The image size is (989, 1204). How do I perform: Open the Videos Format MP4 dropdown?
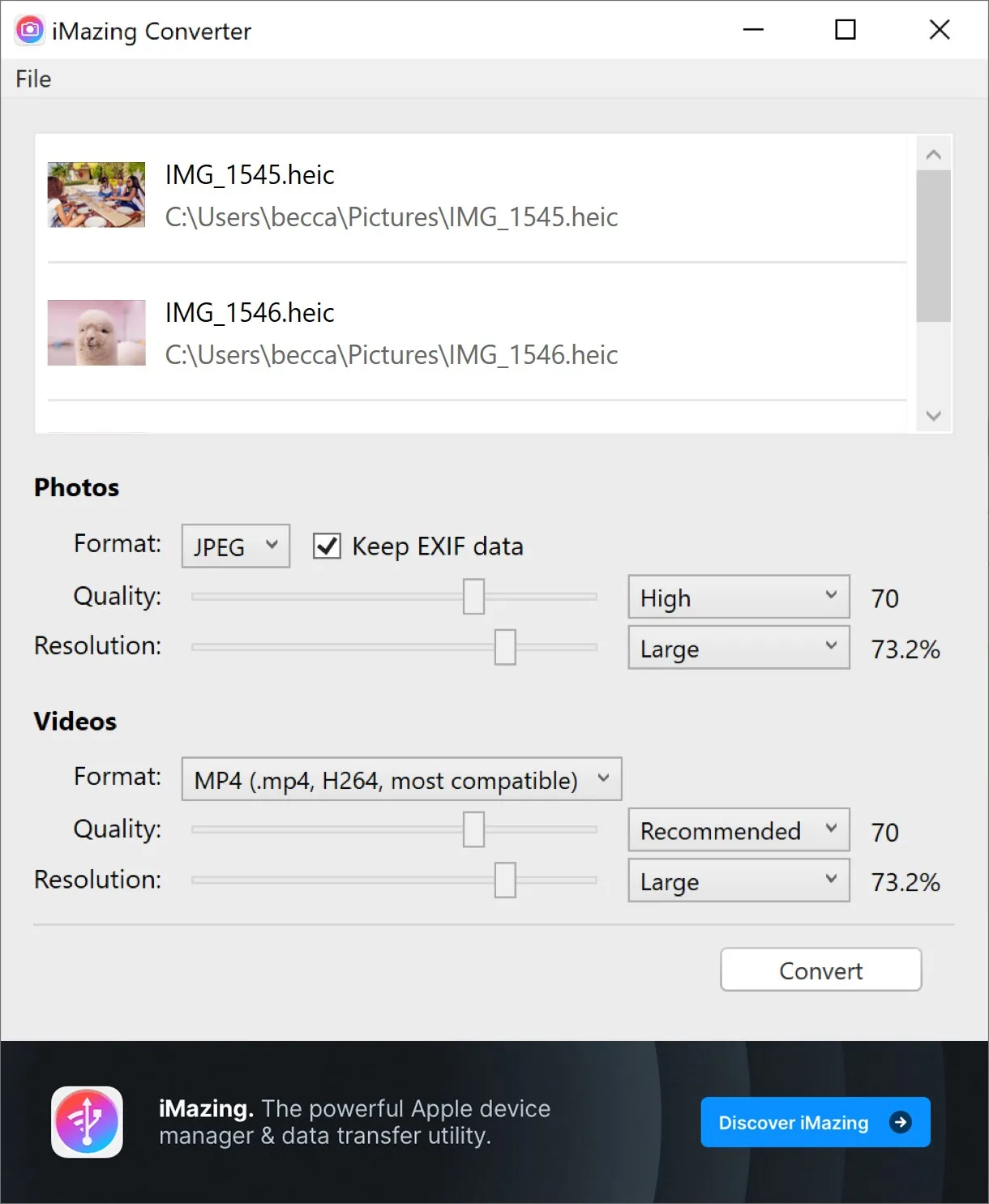pos(401,779)
